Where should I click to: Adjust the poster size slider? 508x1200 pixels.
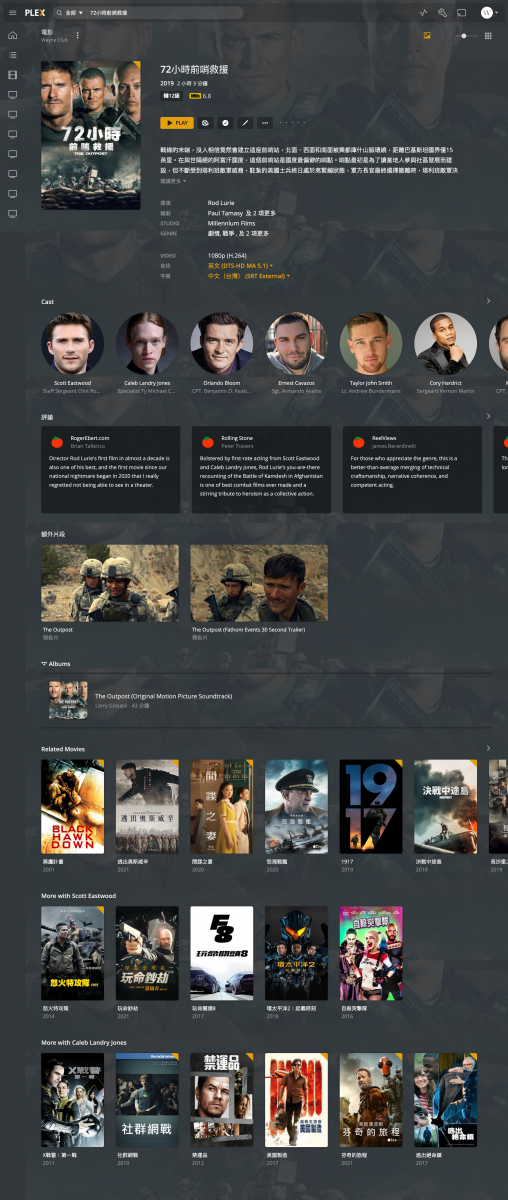(462, 35)
